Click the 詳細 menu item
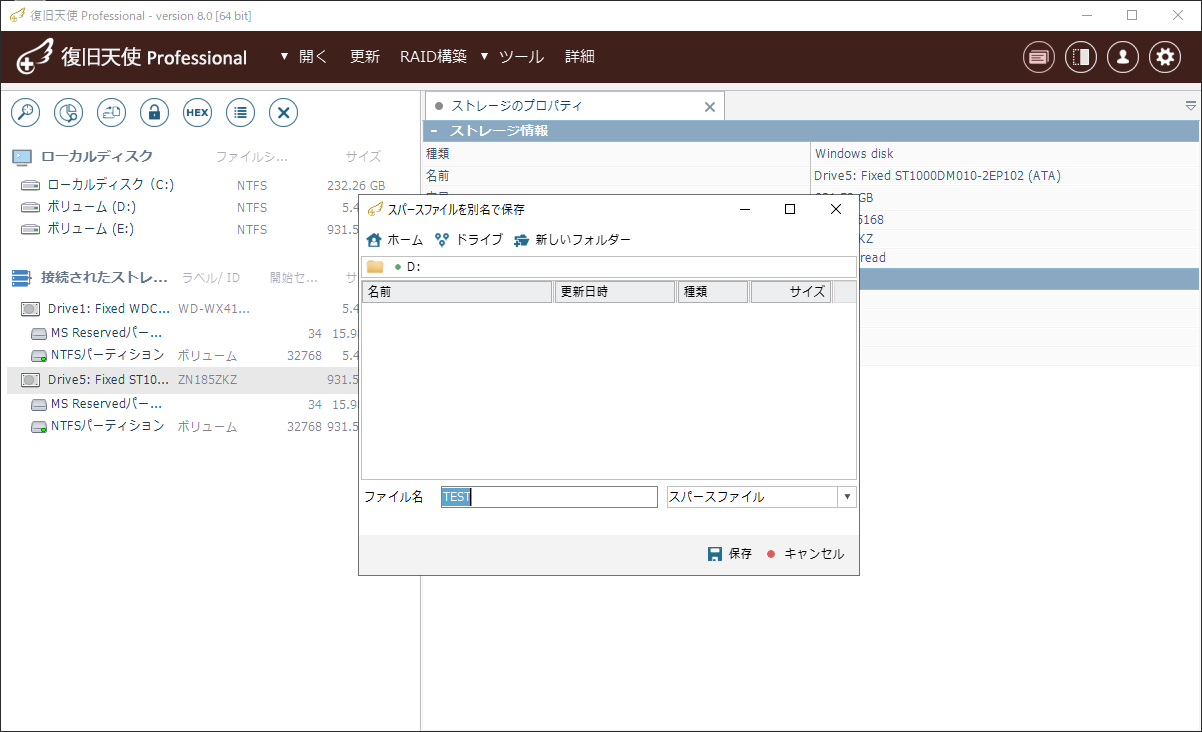This screenshot has width=1202, height=732. 580,57
